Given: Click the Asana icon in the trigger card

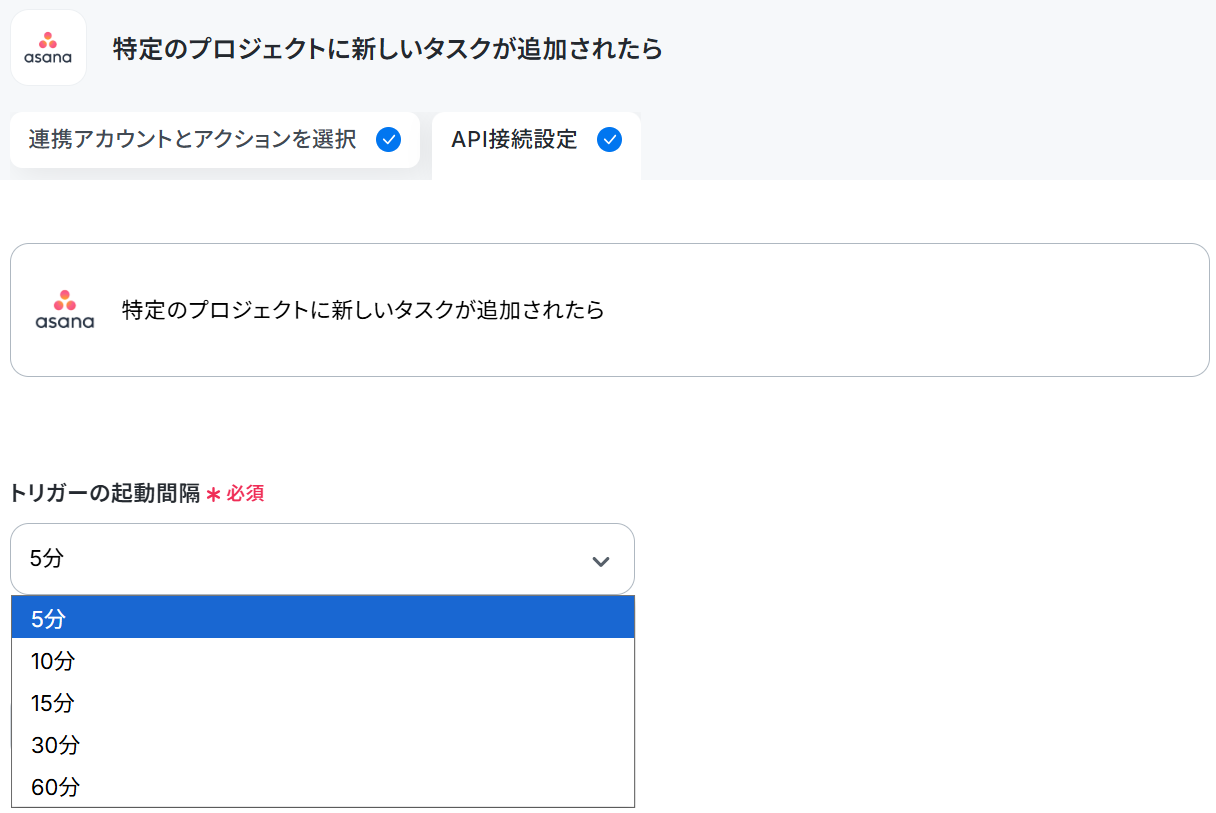Looking at the screenshot, I should pos(65,310).
